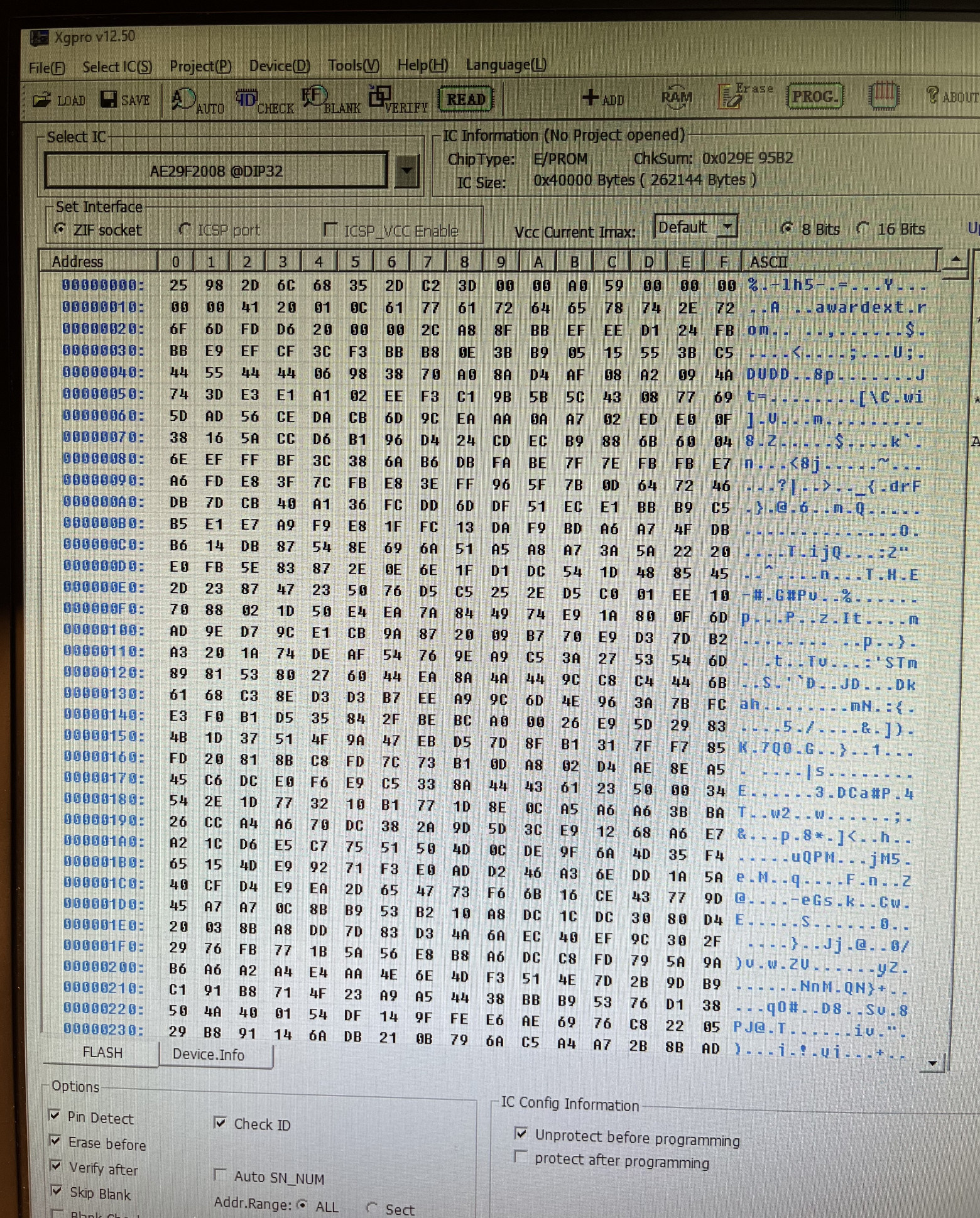Open the Select IC dropdown arrow

tap(407, 170)
